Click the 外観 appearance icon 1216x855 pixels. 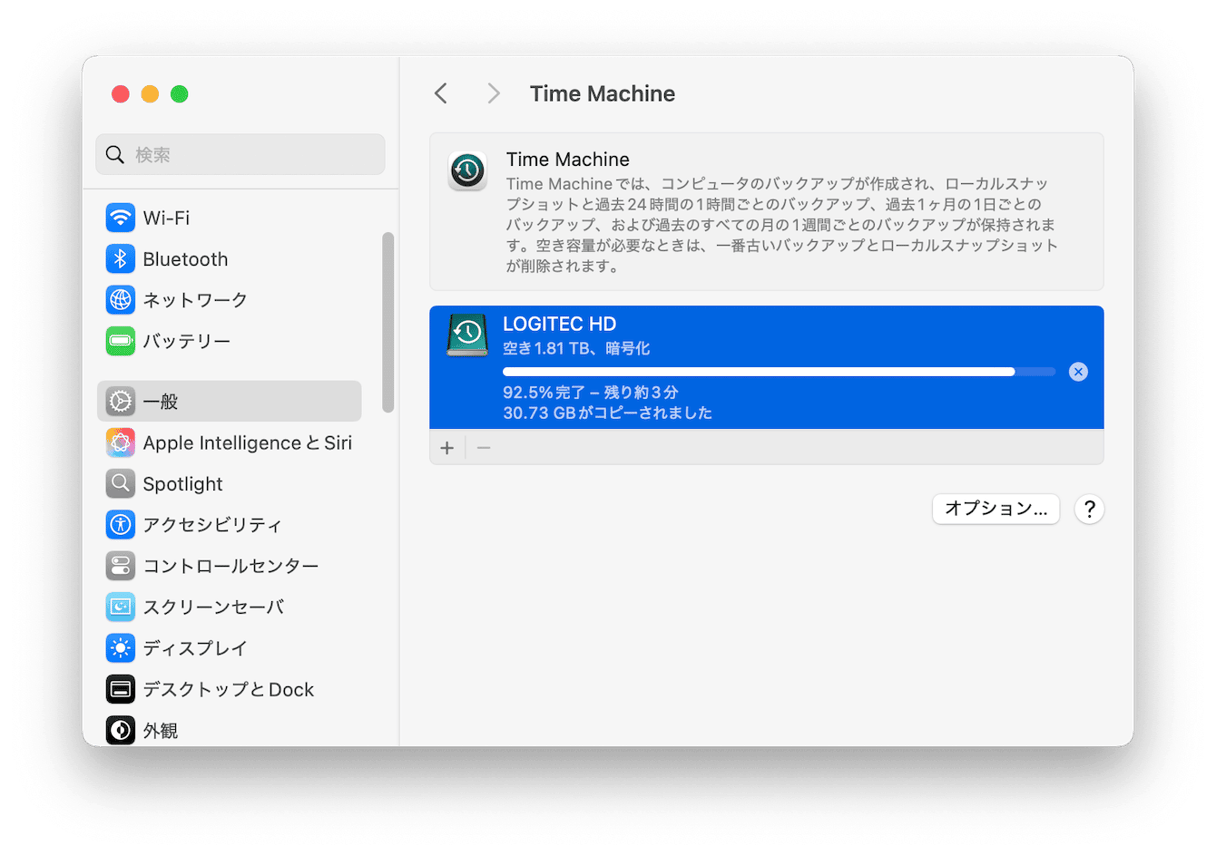(121, 730)
